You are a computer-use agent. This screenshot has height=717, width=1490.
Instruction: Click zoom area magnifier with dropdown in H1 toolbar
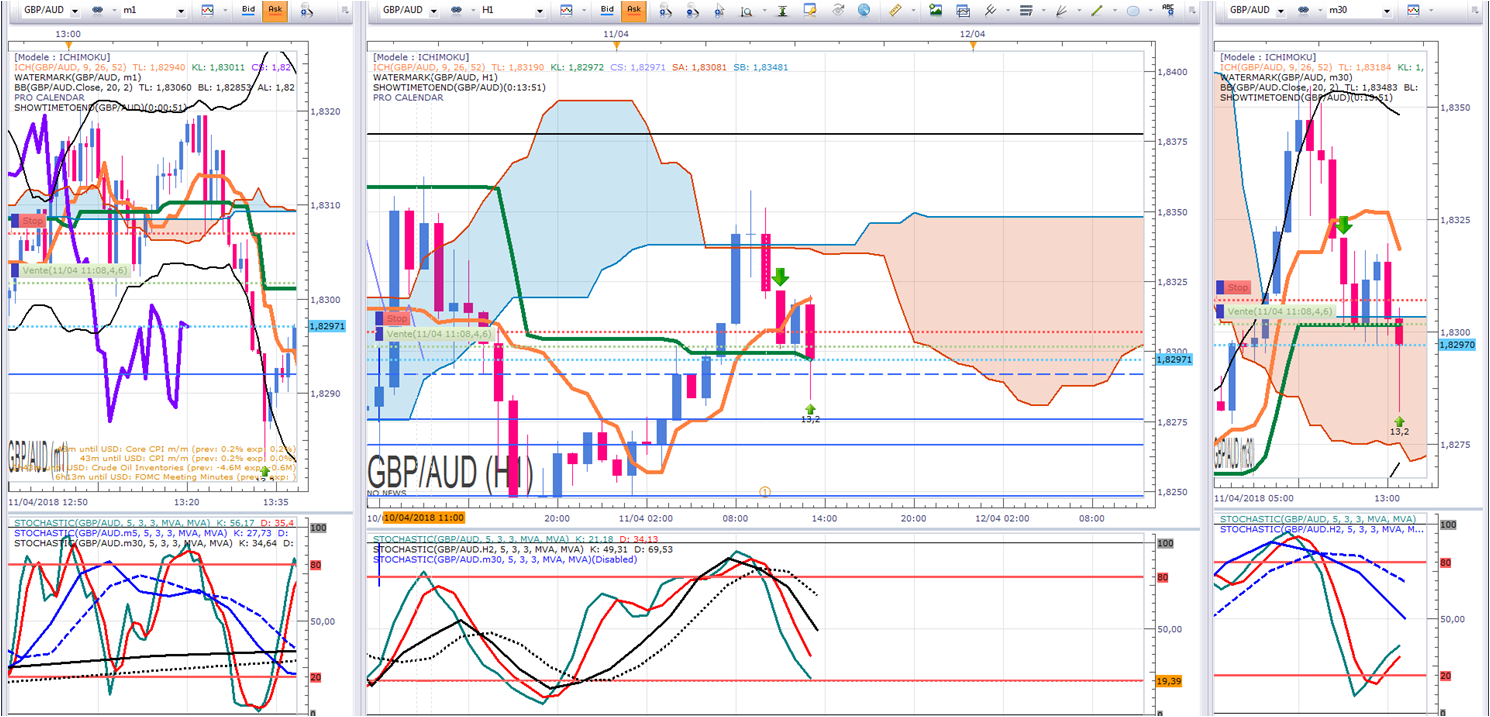747,11
